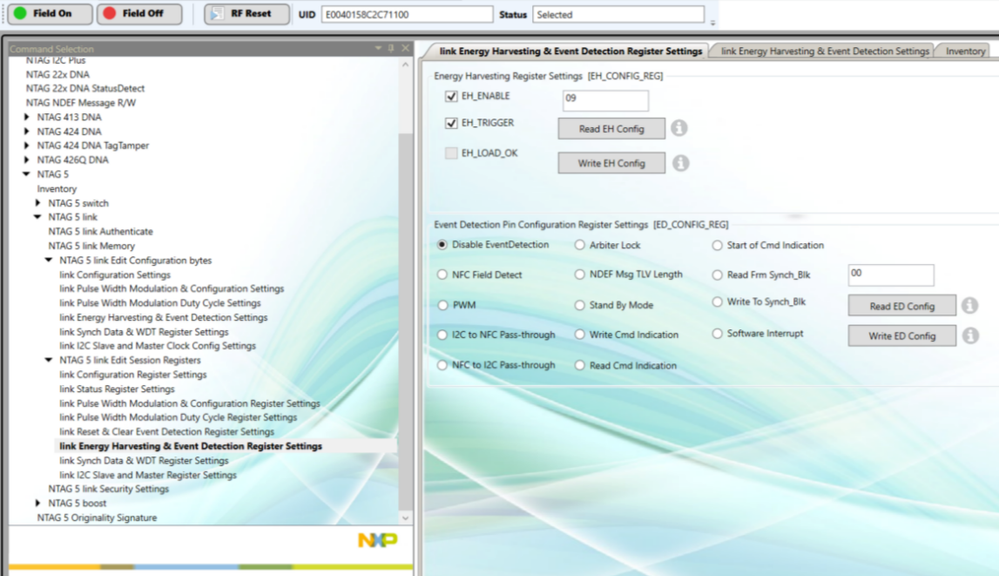
Task: Collapse the NTAG 5 link node
Action: [38, 217]
